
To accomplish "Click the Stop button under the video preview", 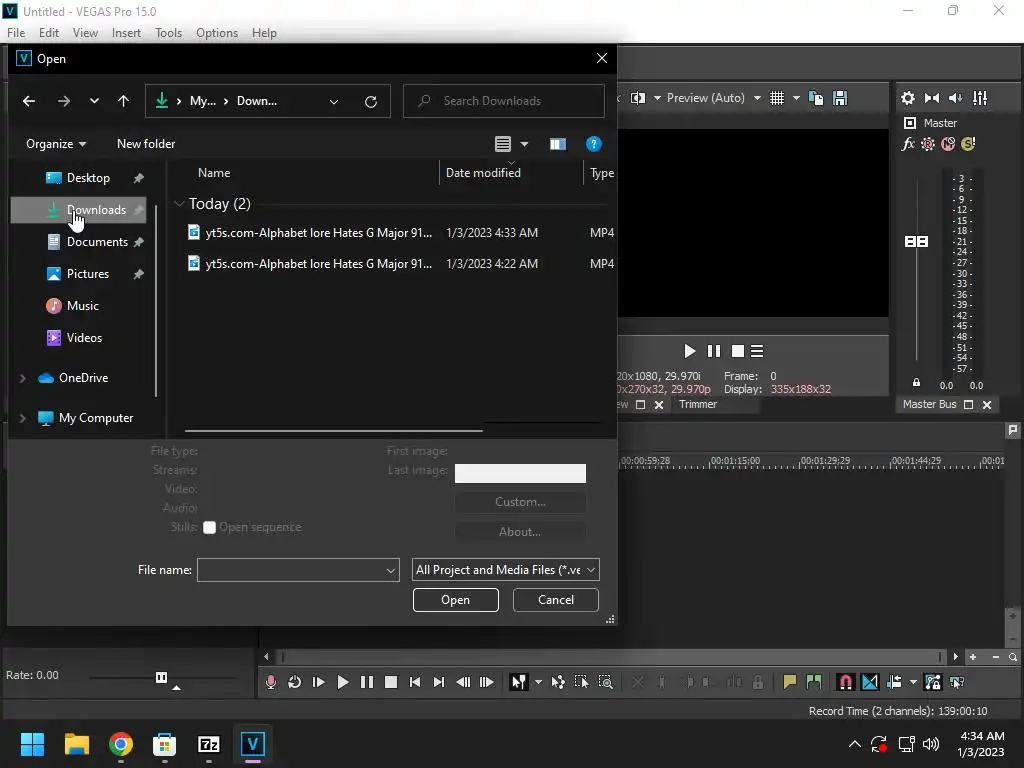I will [x=738, y=351].
